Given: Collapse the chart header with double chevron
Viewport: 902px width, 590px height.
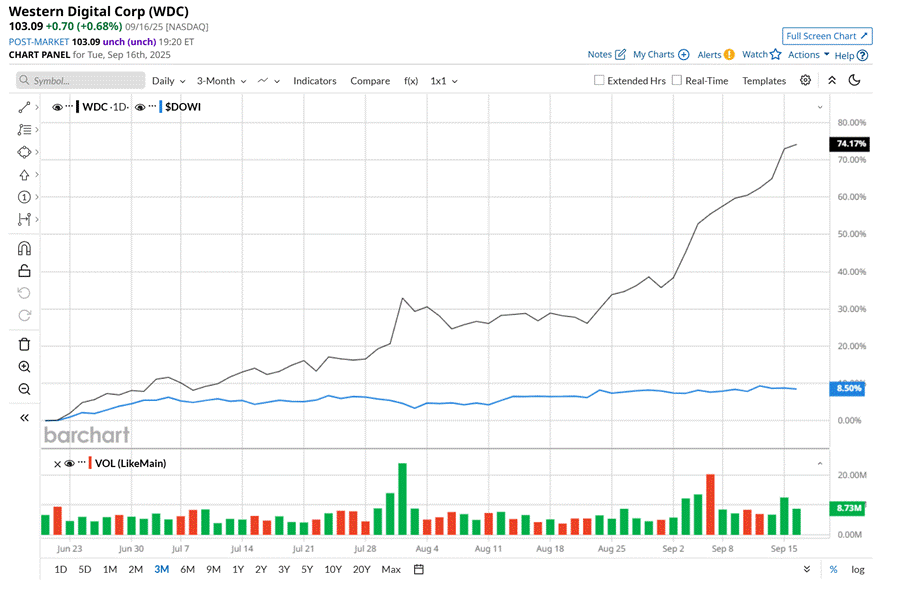Looking at the screenshot, I should click(832, 81).
